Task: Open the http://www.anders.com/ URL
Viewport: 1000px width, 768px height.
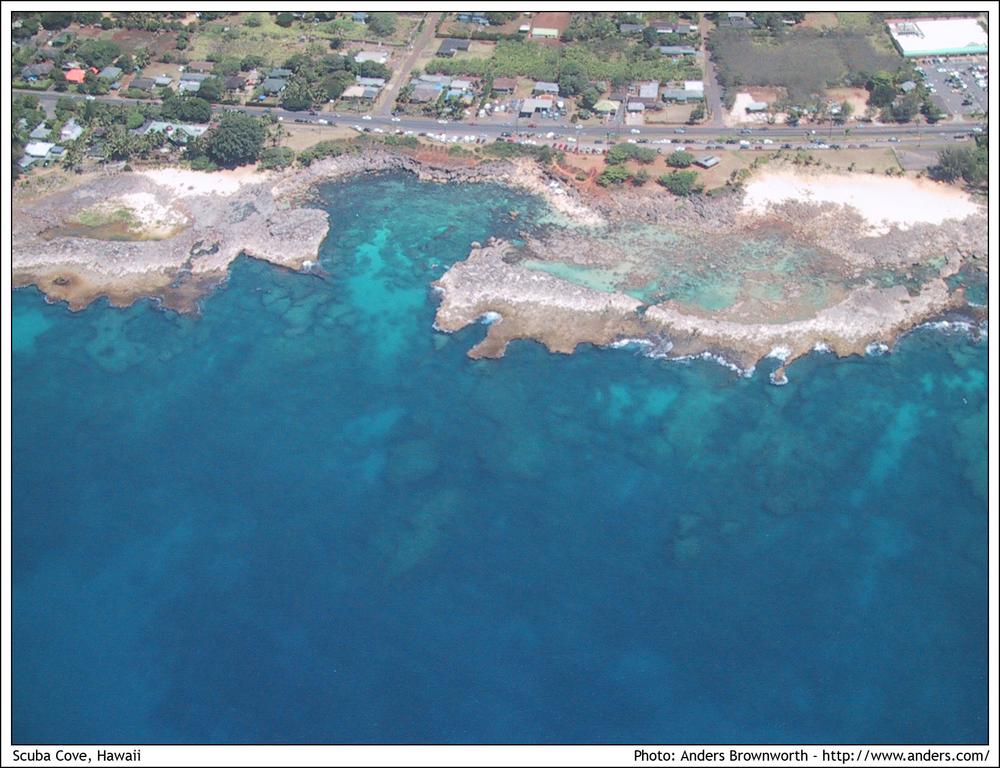Action: 906,756
